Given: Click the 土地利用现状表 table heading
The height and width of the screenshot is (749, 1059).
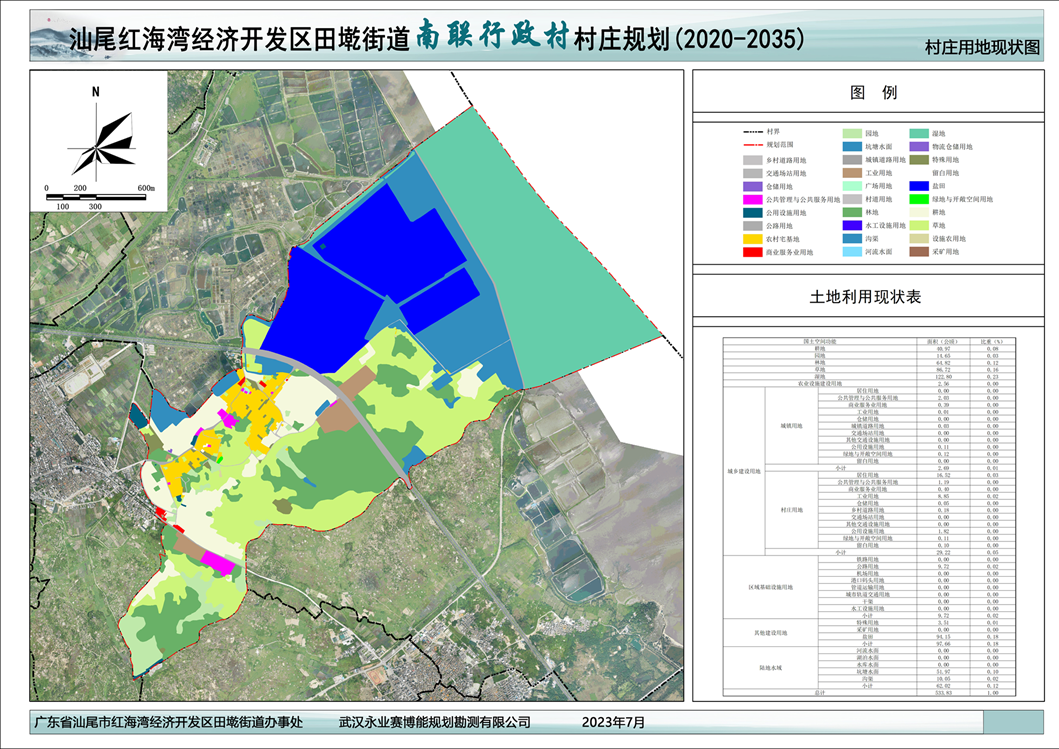Looking at the screenshot, I should click(865, 297).
